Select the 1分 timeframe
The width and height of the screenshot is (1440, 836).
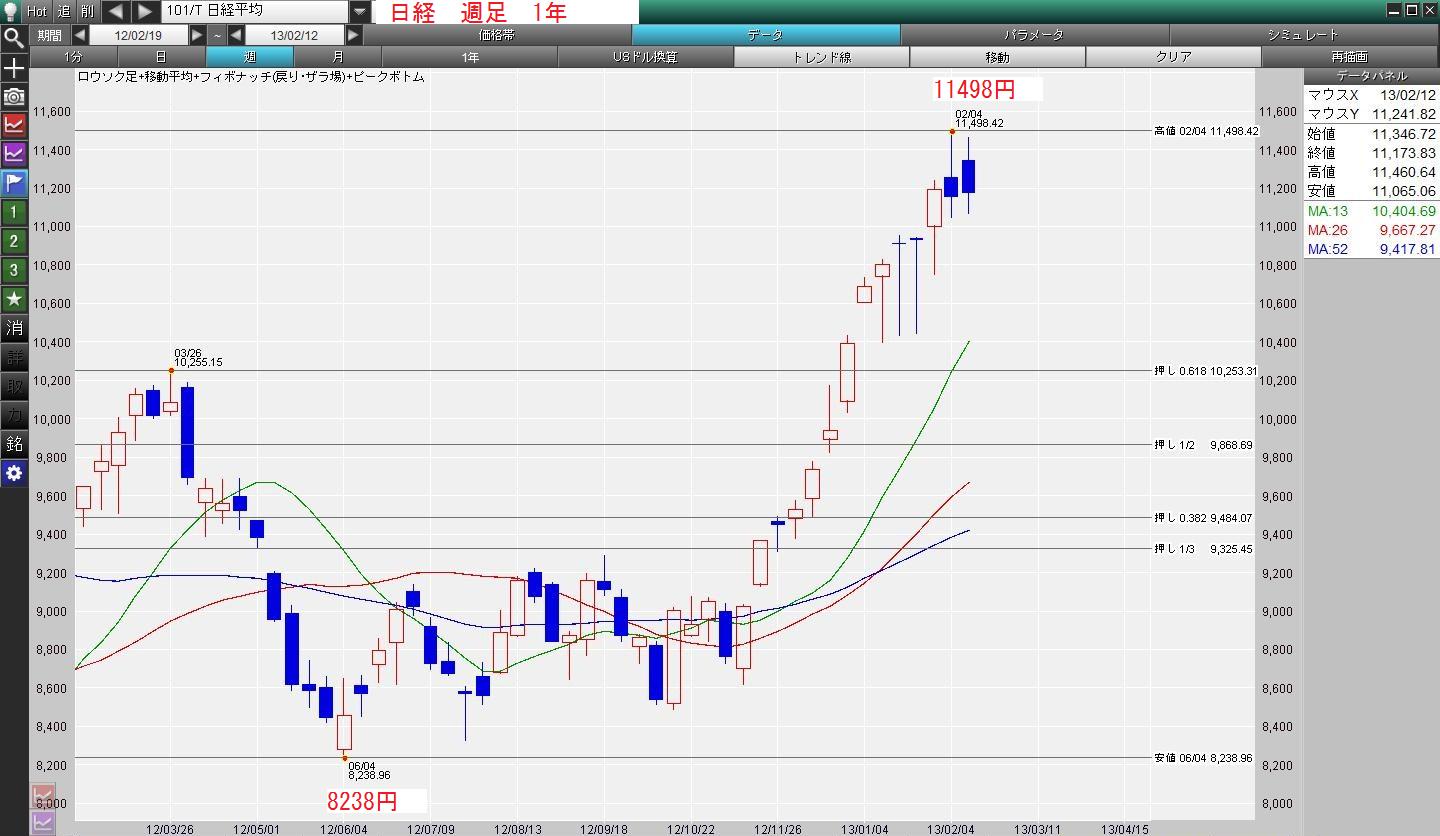[73, 57]
